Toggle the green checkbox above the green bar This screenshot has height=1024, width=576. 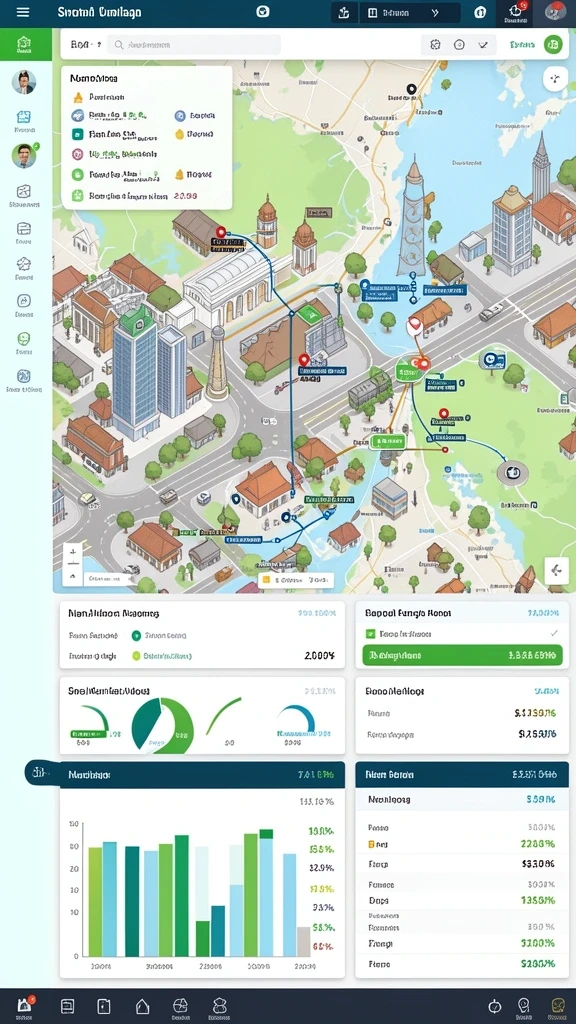(370, 633)
